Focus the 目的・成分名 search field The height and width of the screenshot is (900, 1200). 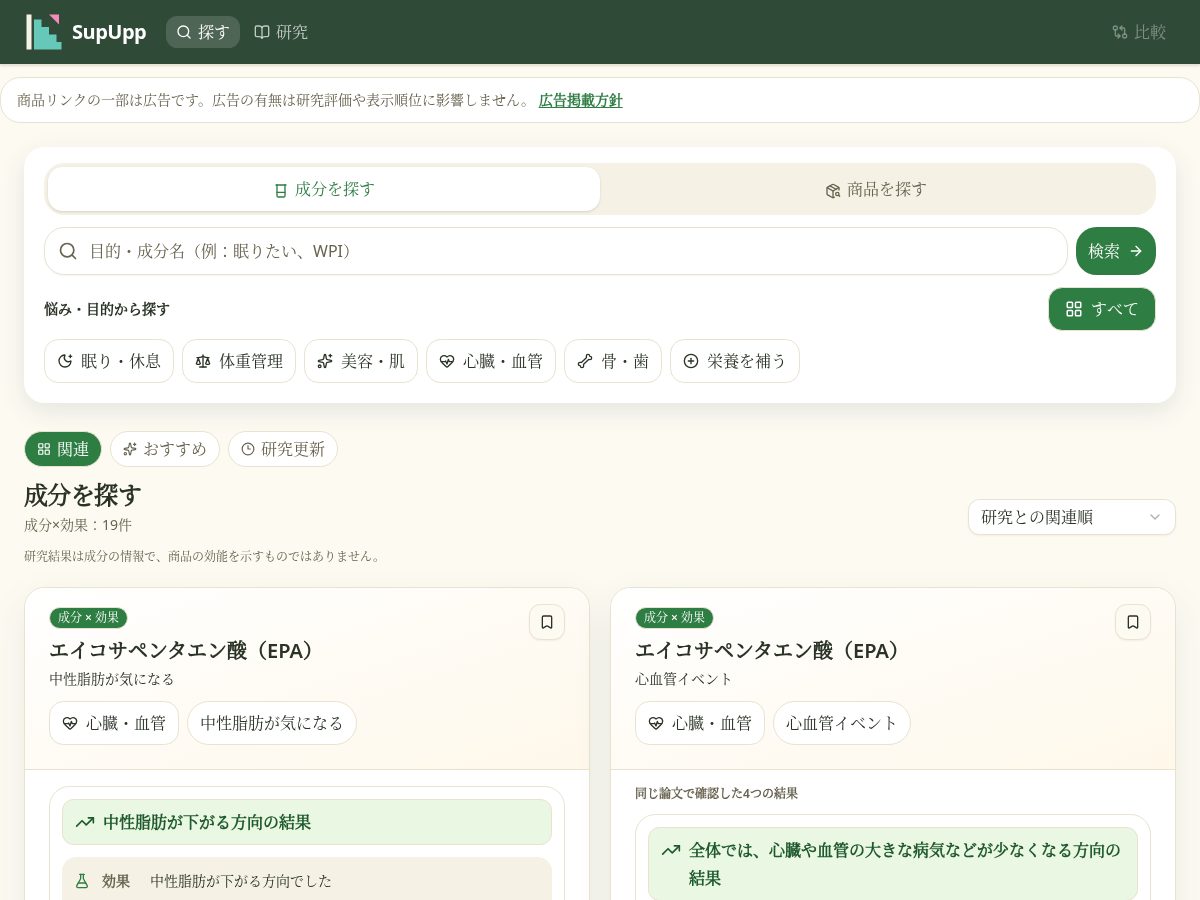556,251
